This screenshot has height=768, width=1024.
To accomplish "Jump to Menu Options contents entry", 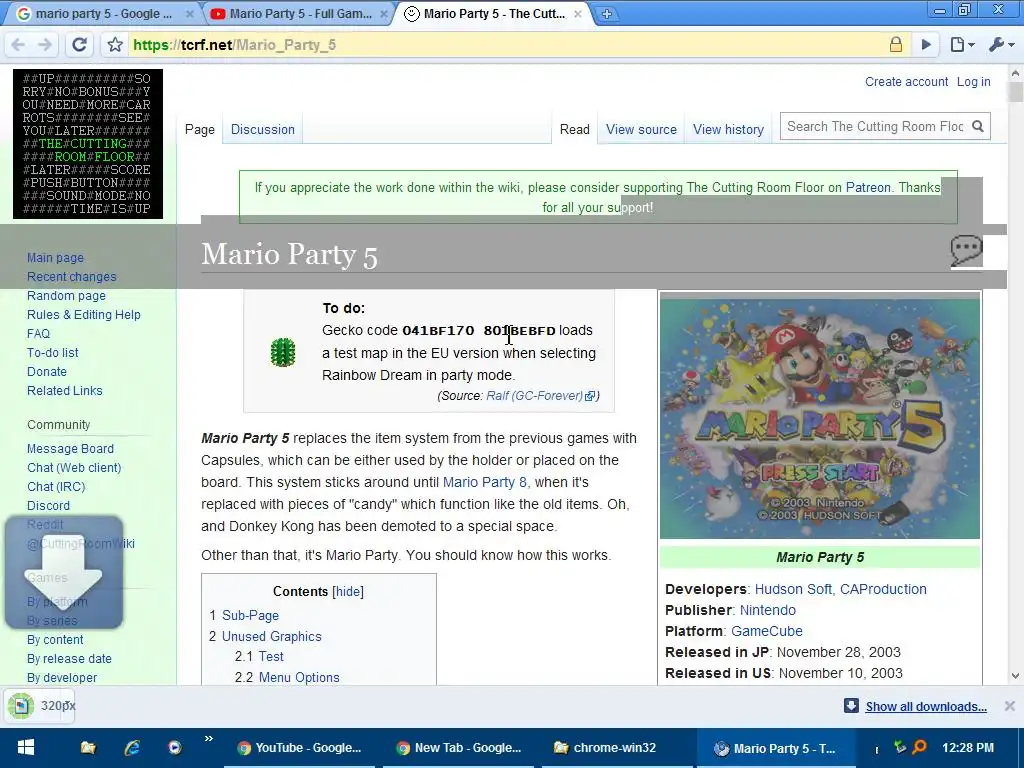I will [299, 677].
